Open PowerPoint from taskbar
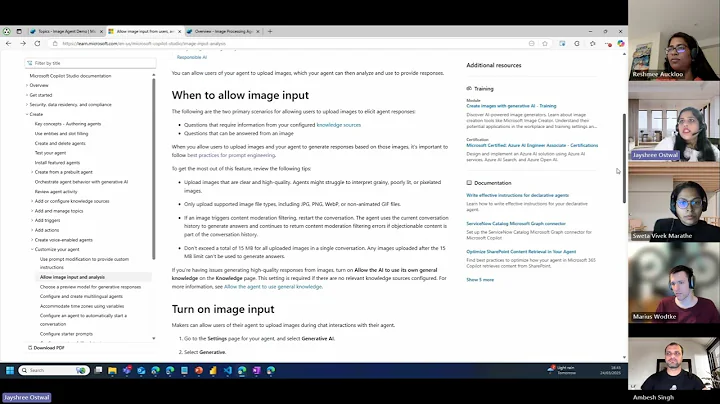Image resolution: width=720 pixels, height=404 pixels. [x=199, y=370]
